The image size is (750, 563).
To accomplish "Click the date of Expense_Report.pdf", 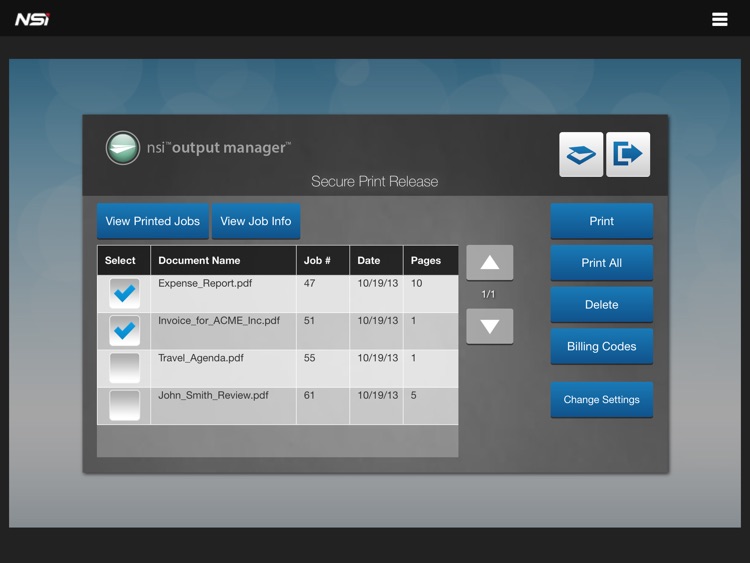I will (x=377, y=283).
